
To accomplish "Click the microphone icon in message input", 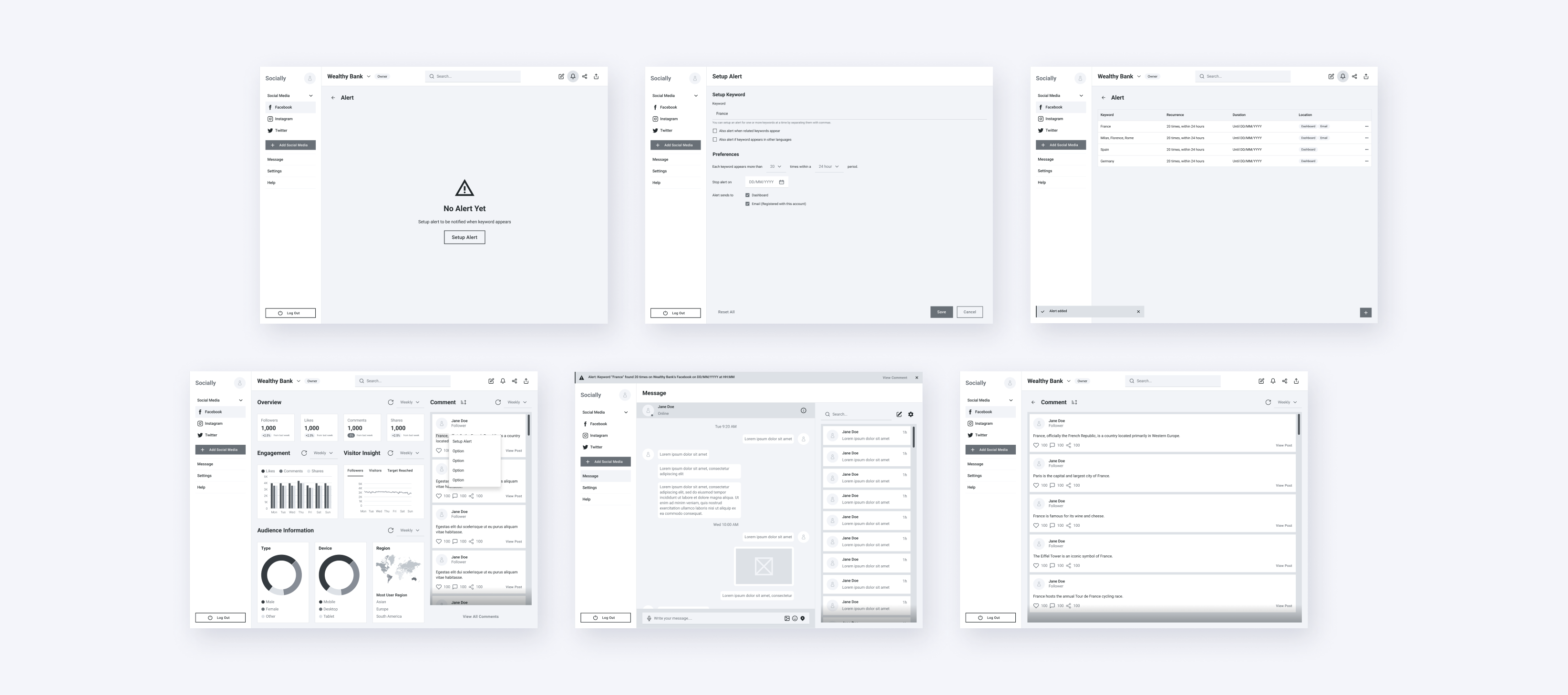I will [x=649, y=618].
